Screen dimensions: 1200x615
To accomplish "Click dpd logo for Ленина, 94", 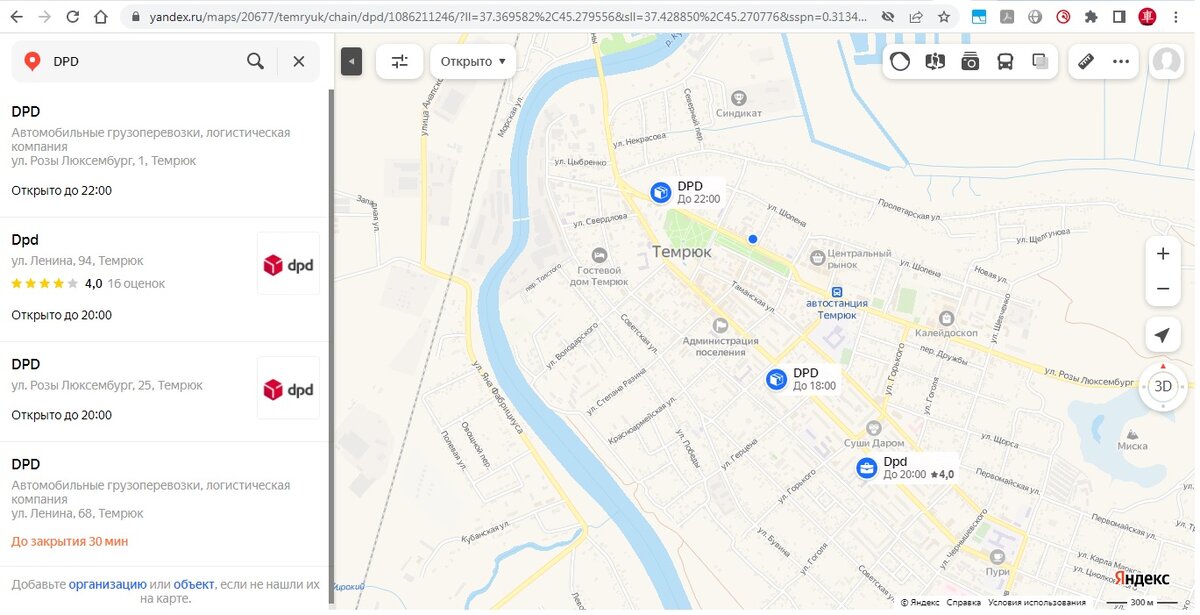I will (288, 264).
